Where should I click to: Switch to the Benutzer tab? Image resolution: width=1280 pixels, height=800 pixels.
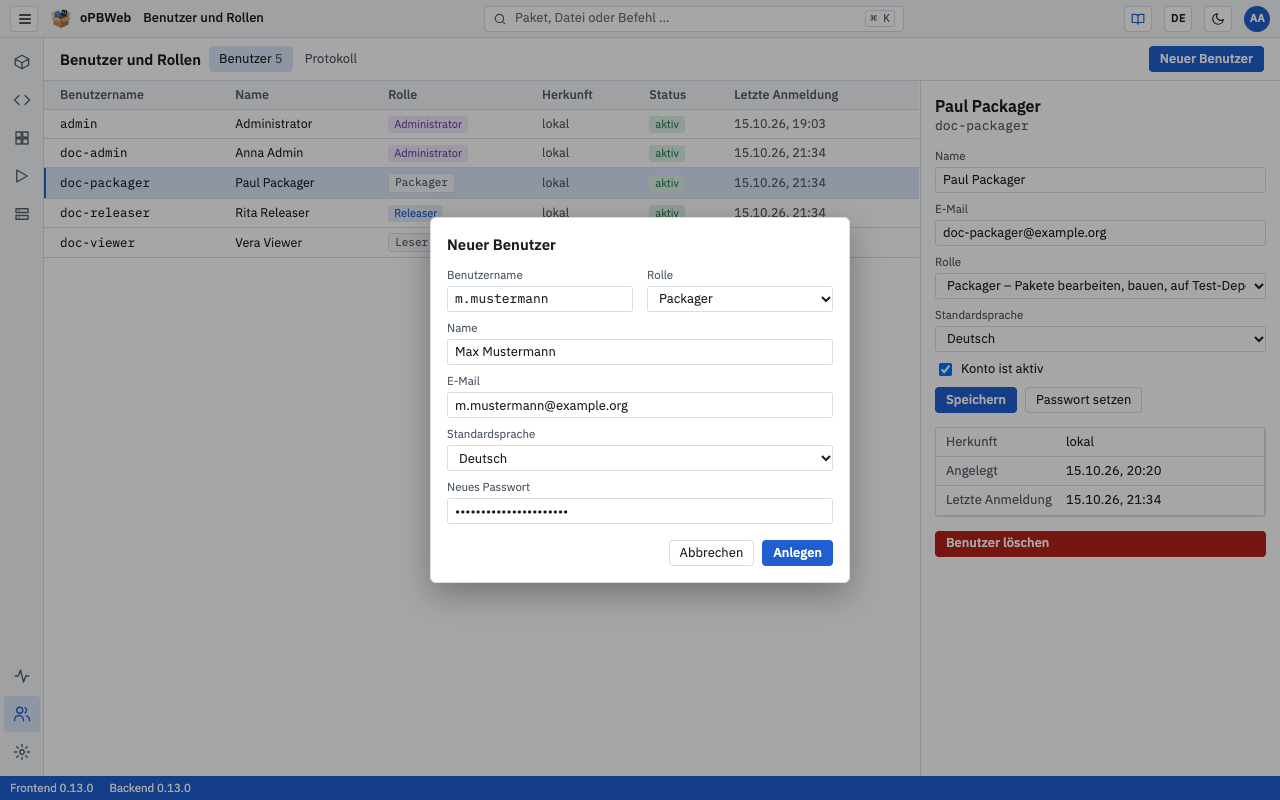point(250,59)
